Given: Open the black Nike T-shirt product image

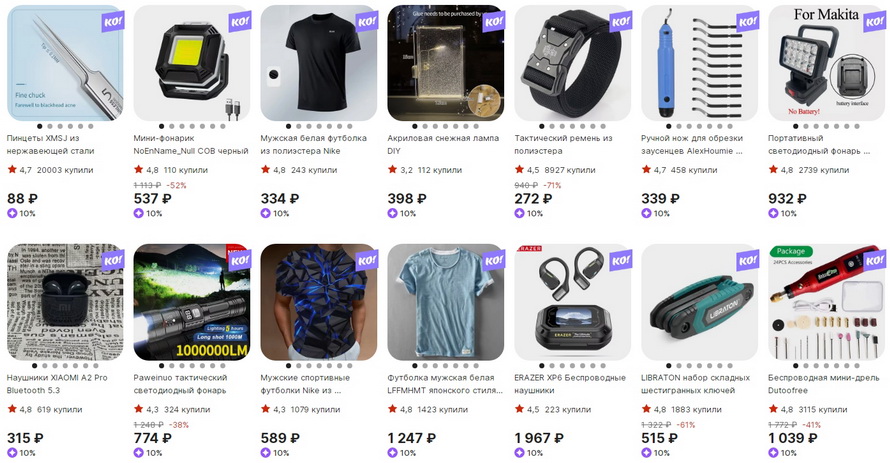Looking at the screenshot, I should 318,63.
